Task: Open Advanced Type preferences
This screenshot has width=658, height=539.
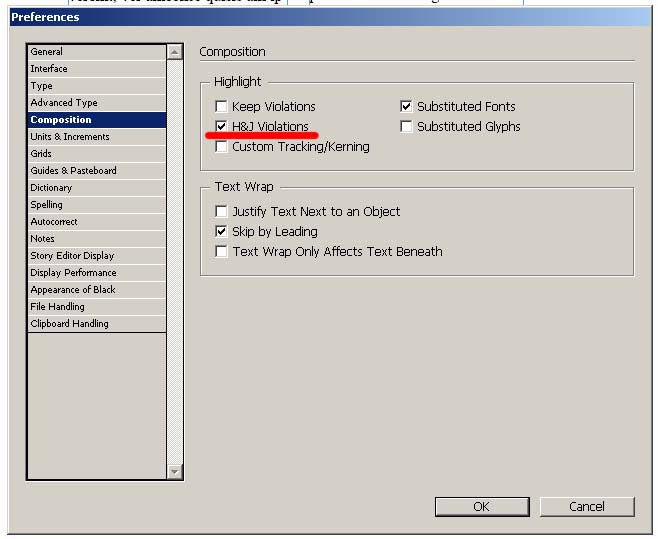Action: 97,103
